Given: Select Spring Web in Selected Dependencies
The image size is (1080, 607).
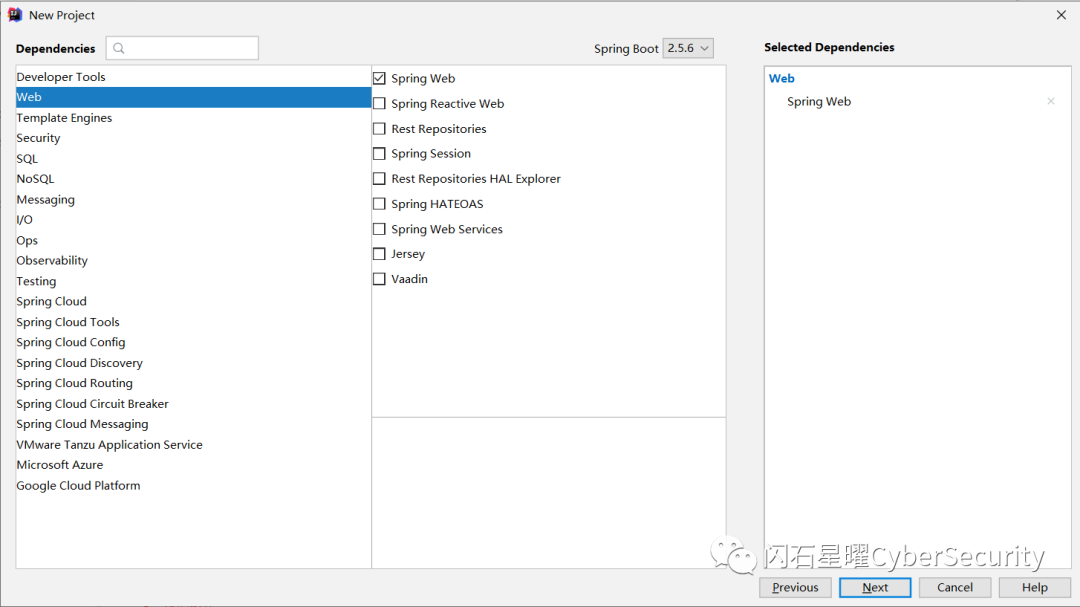Looking at the screenshot, I should (x=819, y=101).
